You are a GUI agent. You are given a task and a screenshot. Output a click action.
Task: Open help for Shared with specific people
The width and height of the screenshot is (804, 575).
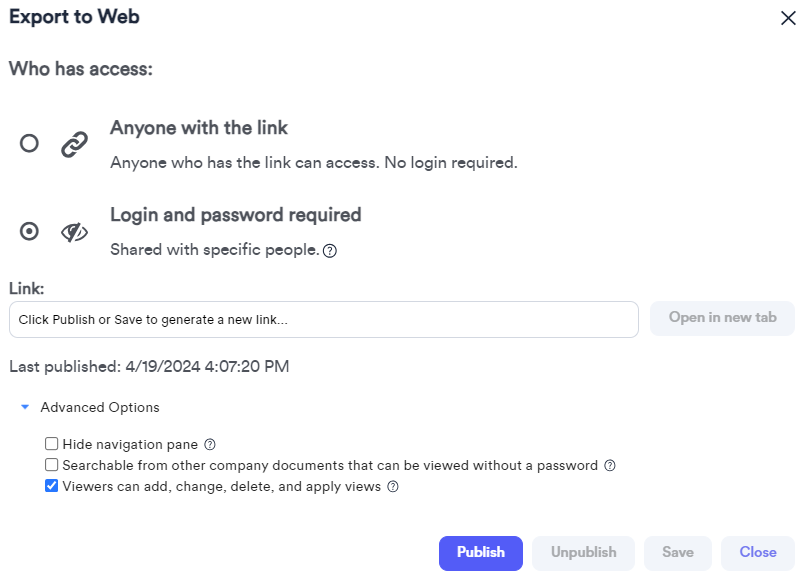(330, 251)
